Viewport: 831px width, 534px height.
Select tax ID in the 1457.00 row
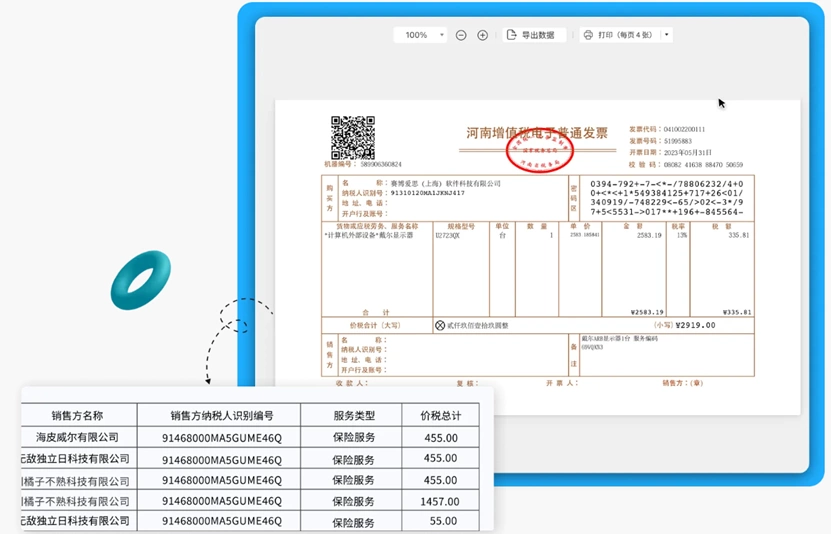click(222, 501)
